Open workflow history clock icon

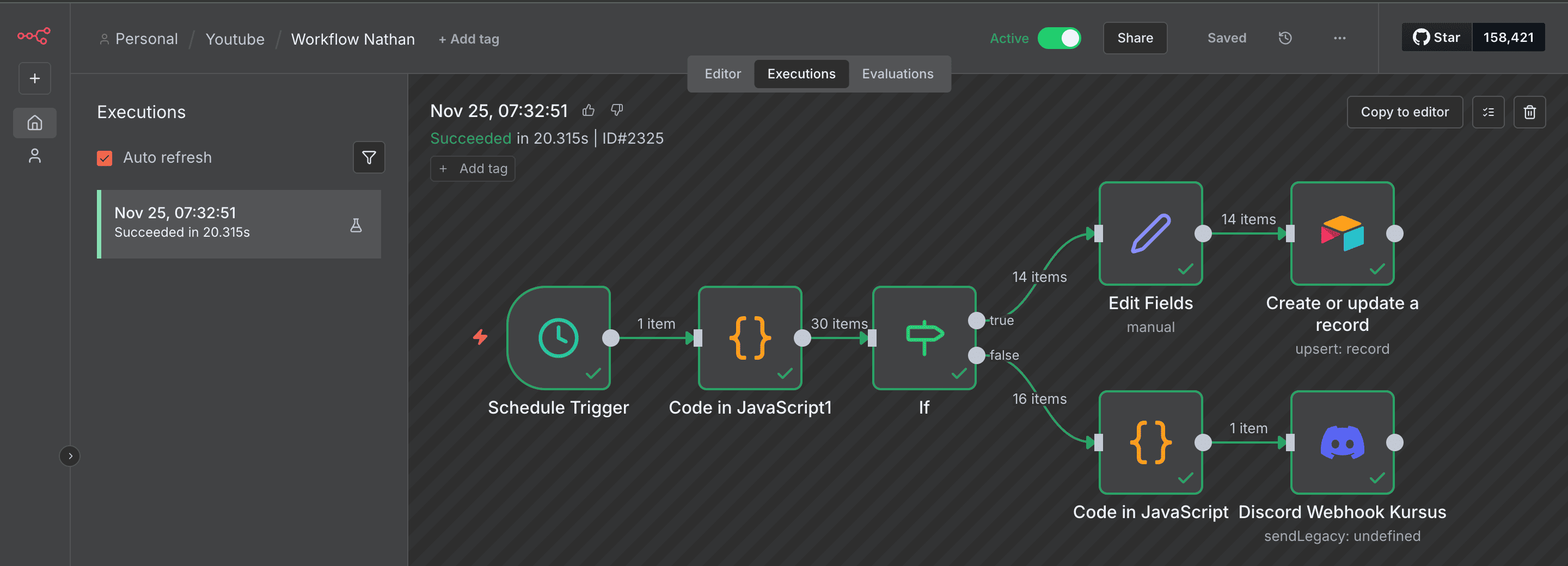point(1285,38)
